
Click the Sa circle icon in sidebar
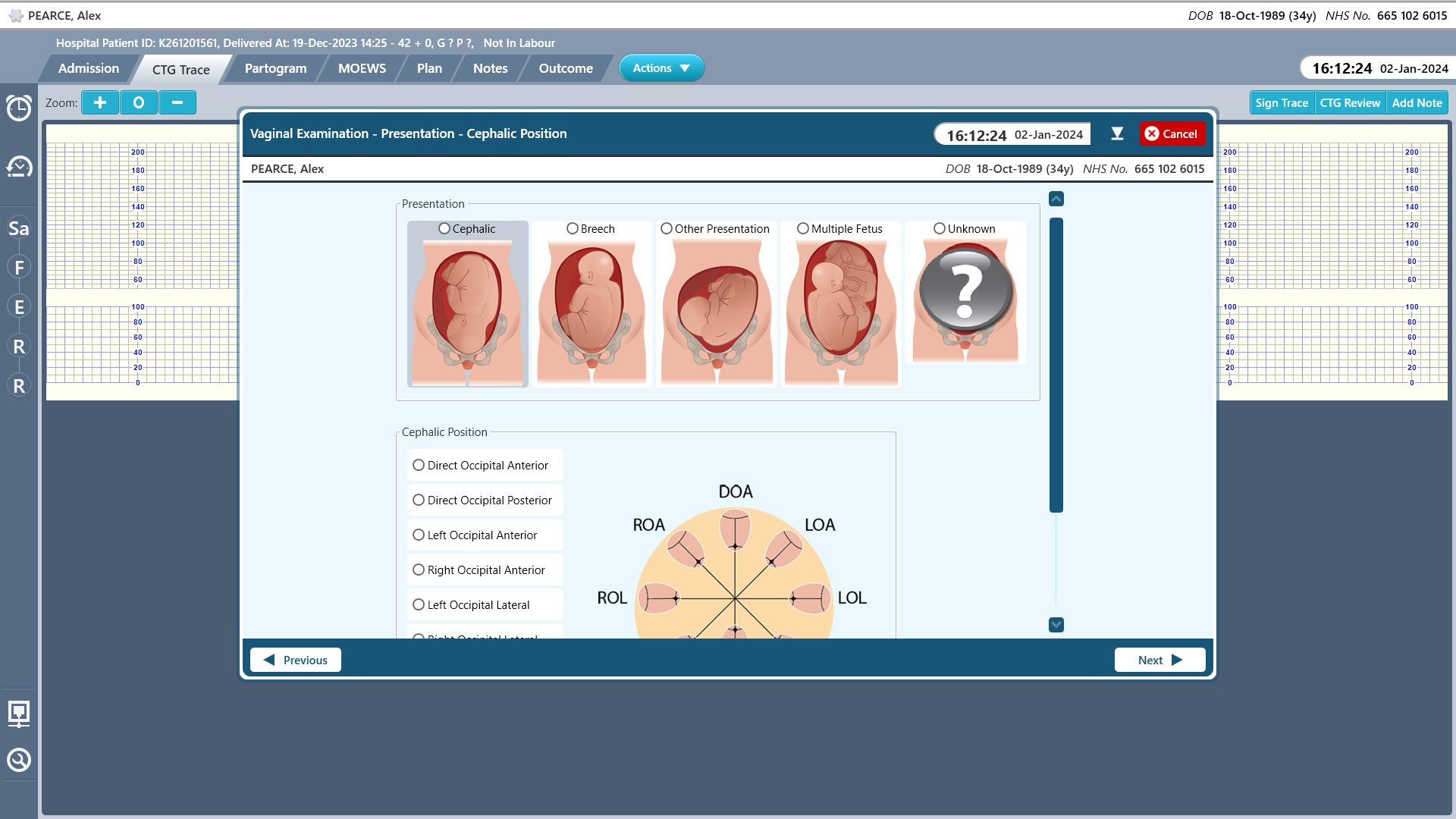pyautogui.click(x=19, y=228)
